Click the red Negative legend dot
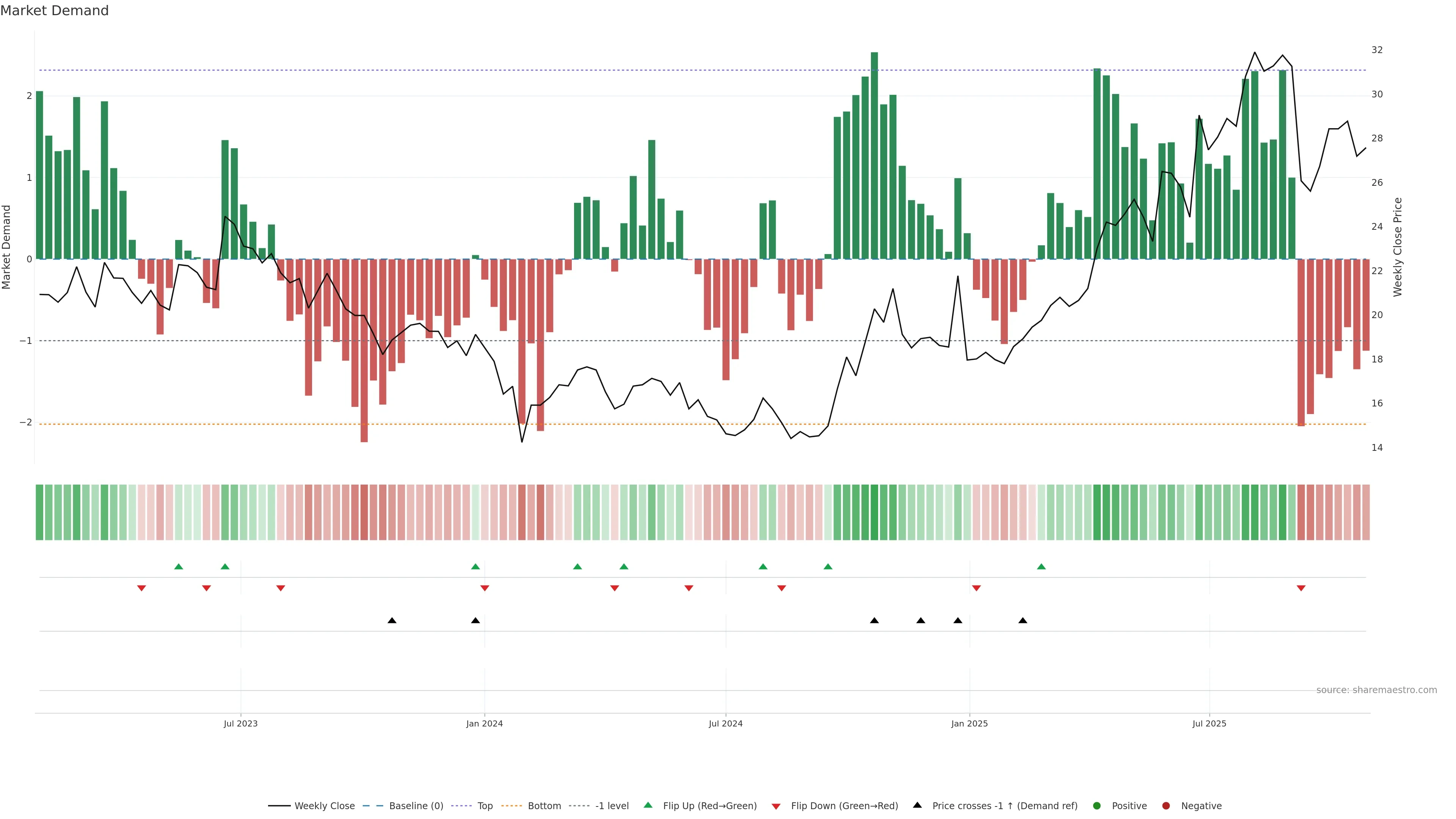 (1166, 806)
